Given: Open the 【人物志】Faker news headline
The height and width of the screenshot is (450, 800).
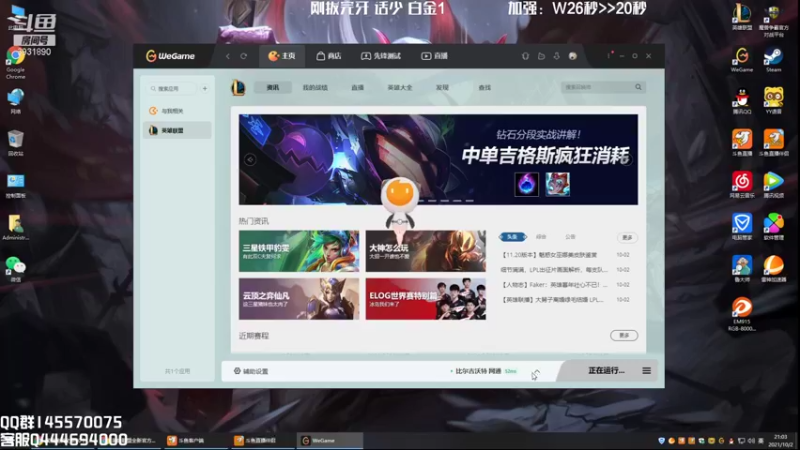Looking at the screenshot, I should (555, 285).
